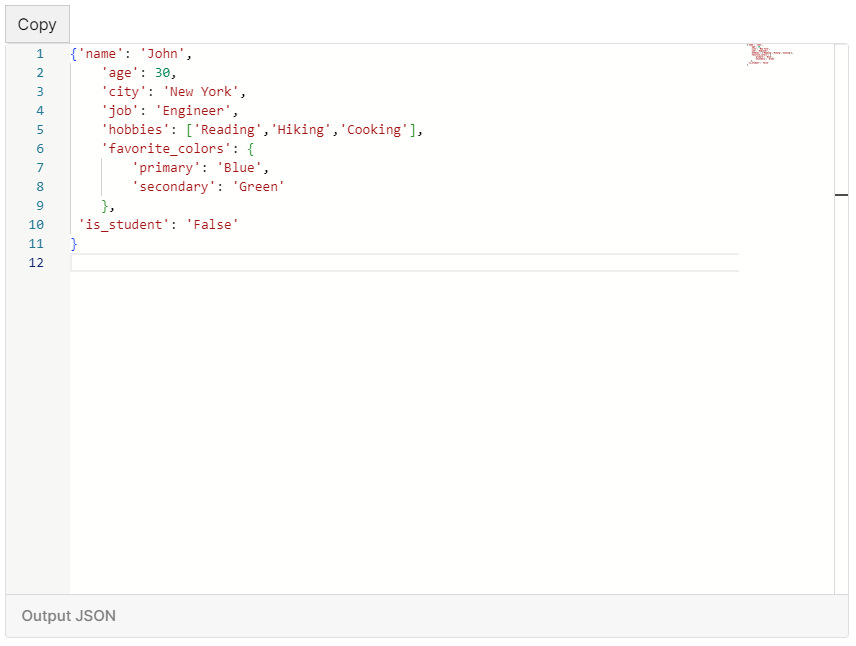
Task: Click the 'Cooking' array element
Action: click(372, 129)
